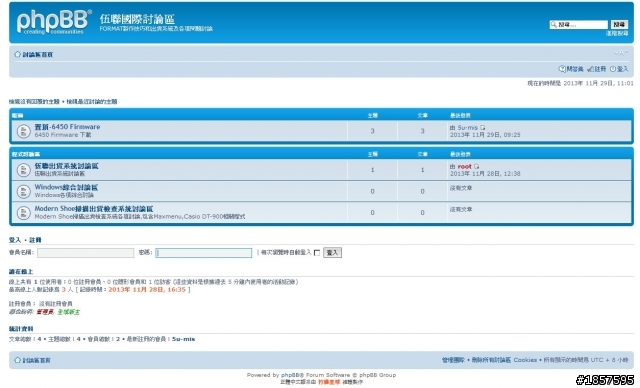This screenshot has height=388, width=640.
Task: Open the 置頂-6450 Firmware forum
Action: click(67, 127)
